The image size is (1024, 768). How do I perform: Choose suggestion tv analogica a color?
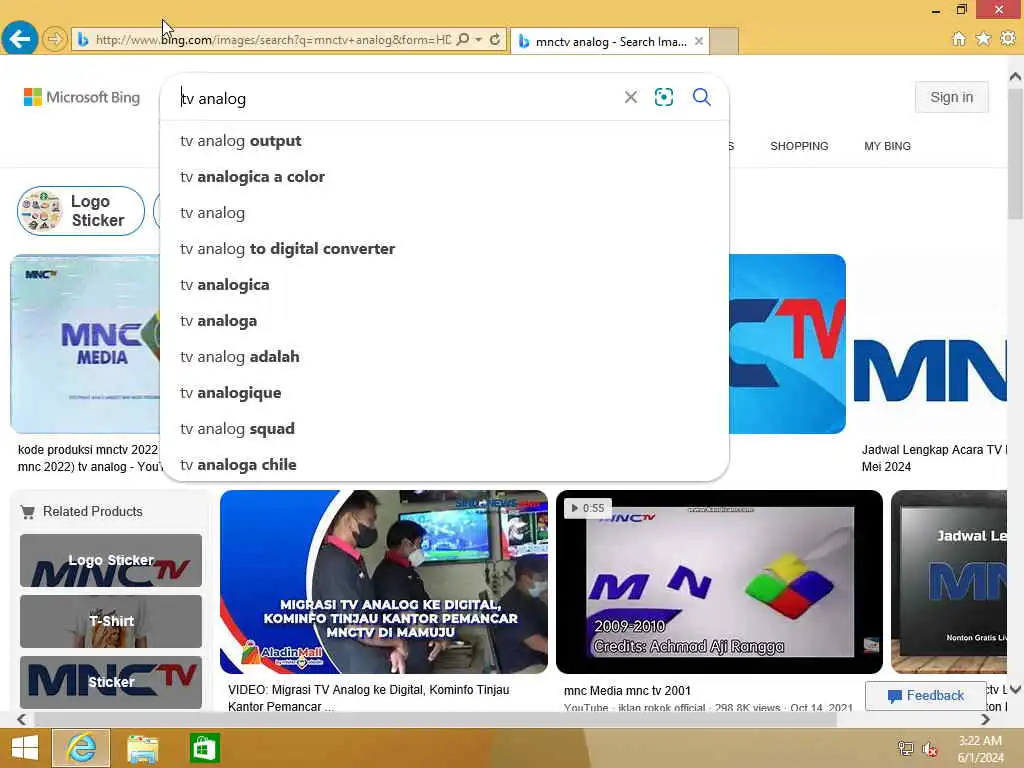[x=444, y=176]
